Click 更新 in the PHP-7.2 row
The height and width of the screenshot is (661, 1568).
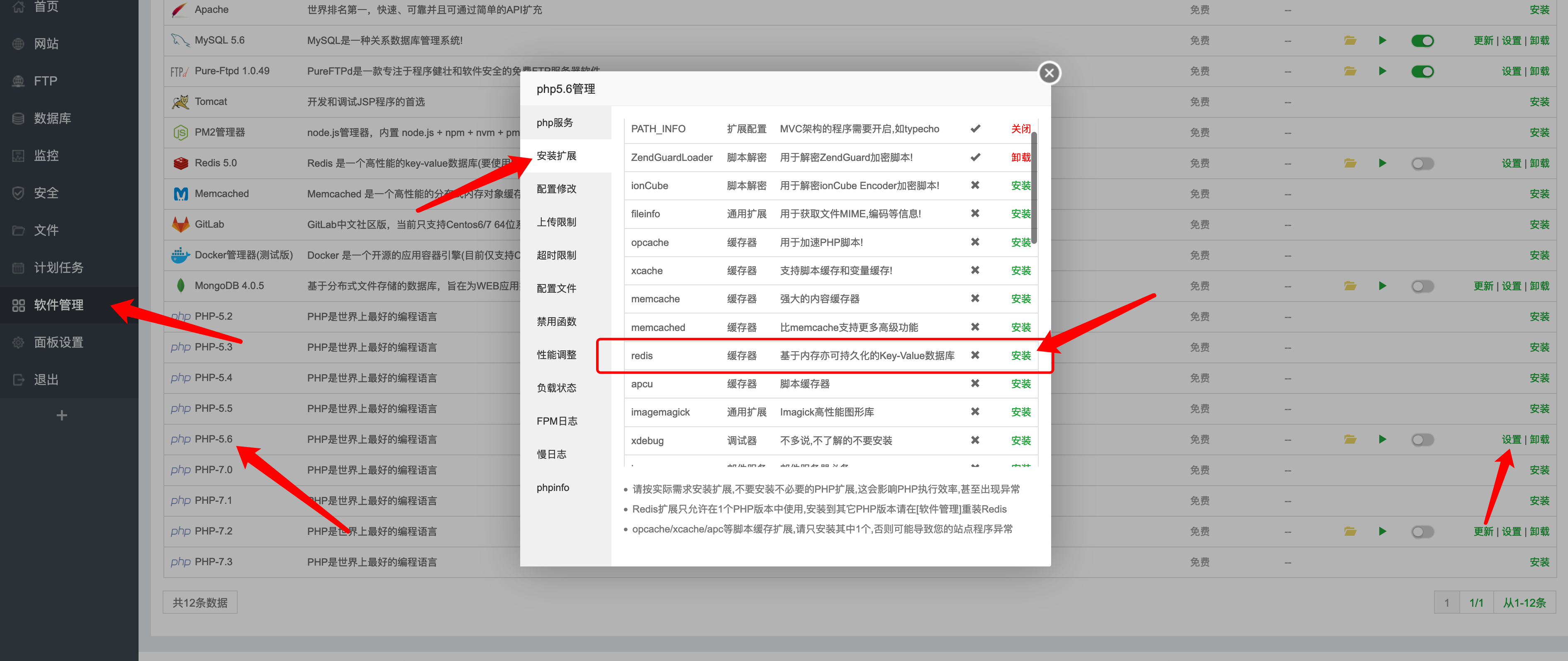[1483, 531]
